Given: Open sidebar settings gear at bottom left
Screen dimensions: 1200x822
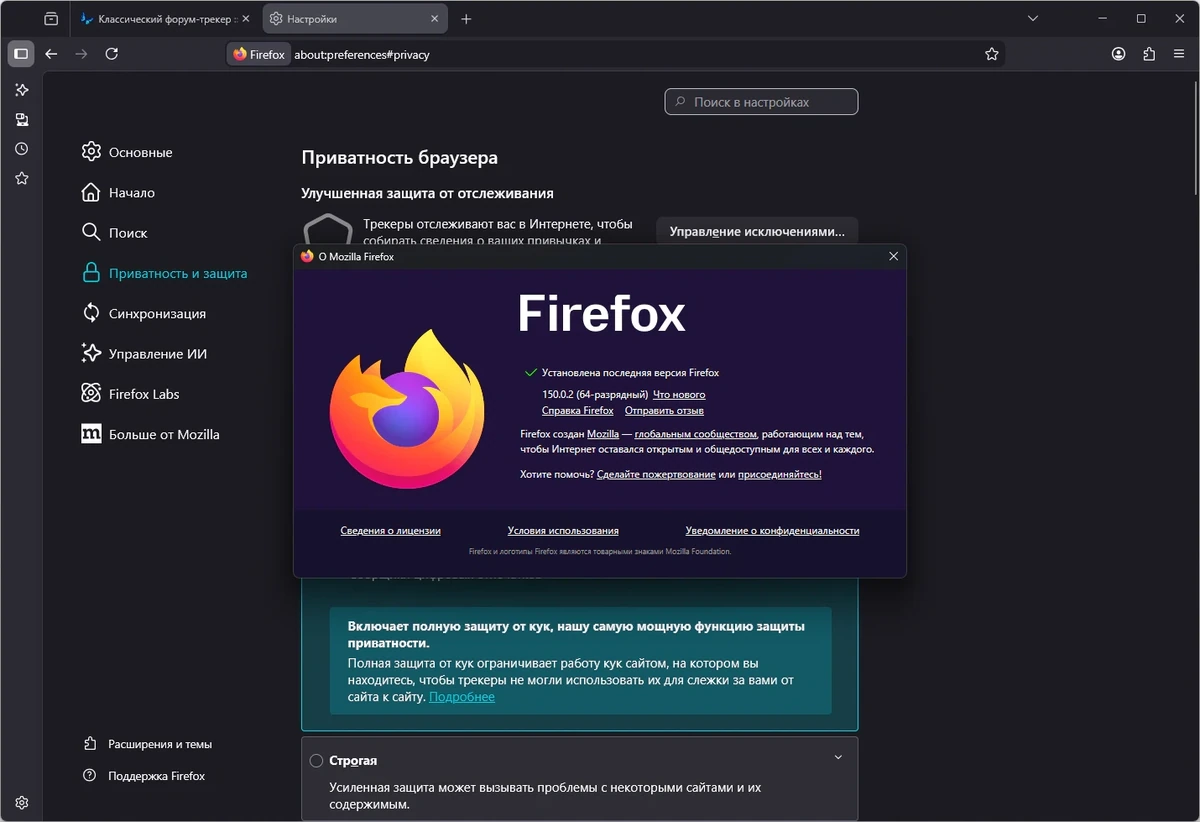Looking at the screenshot, I should click(x=21, y=802).
